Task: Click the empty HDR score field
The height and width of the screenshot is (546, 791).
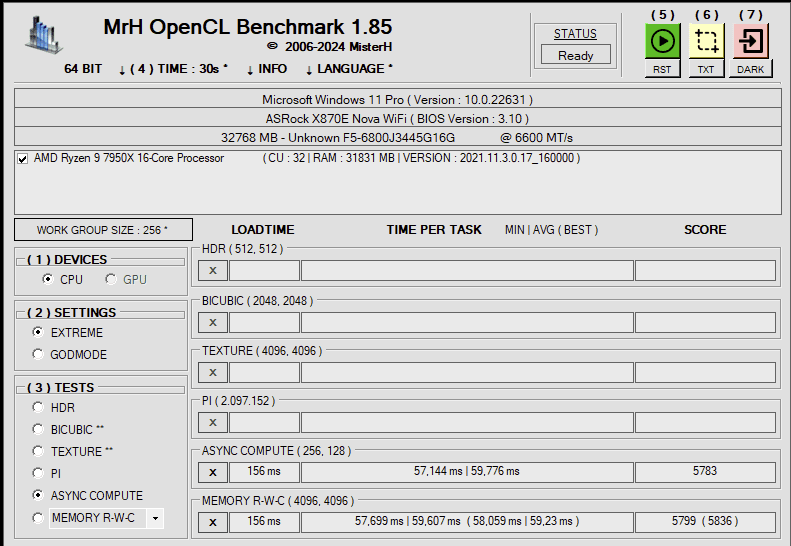Action: click(705, 270)
